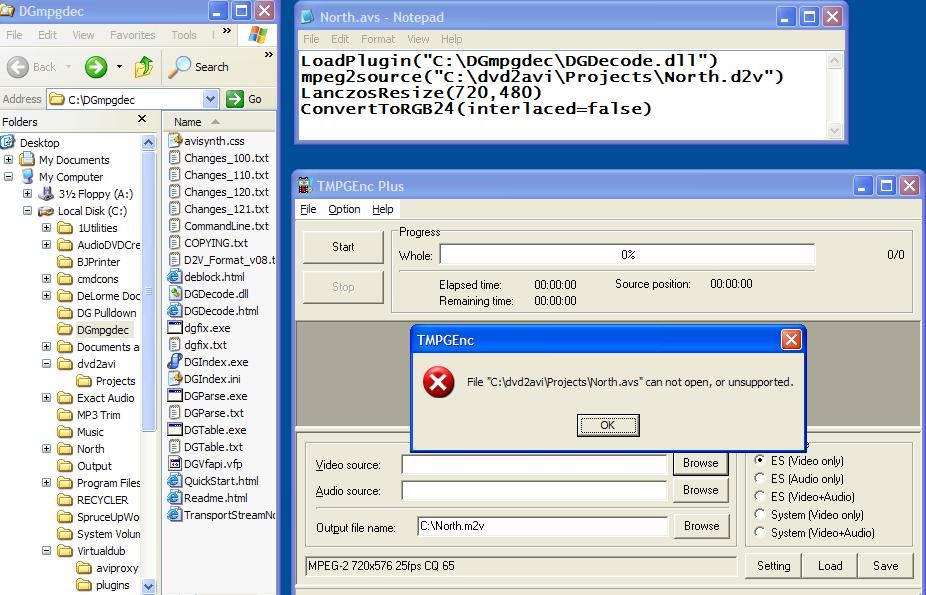Screen dimensions: 926x595
Task: Select the DGIndex.ini file icon
Action: coord(175,378)
